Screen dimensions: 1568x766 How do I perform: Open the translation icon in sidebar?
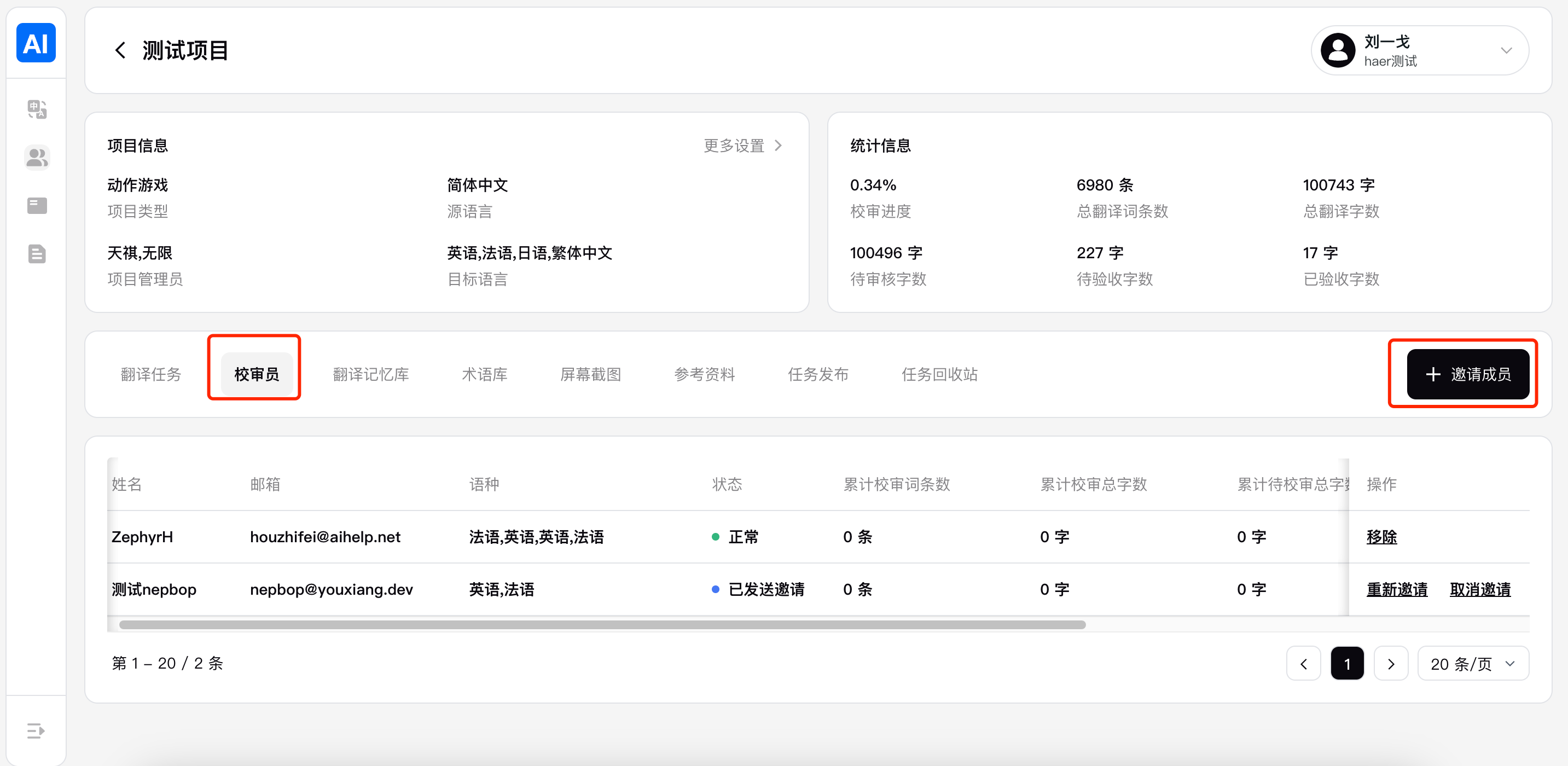37,109
